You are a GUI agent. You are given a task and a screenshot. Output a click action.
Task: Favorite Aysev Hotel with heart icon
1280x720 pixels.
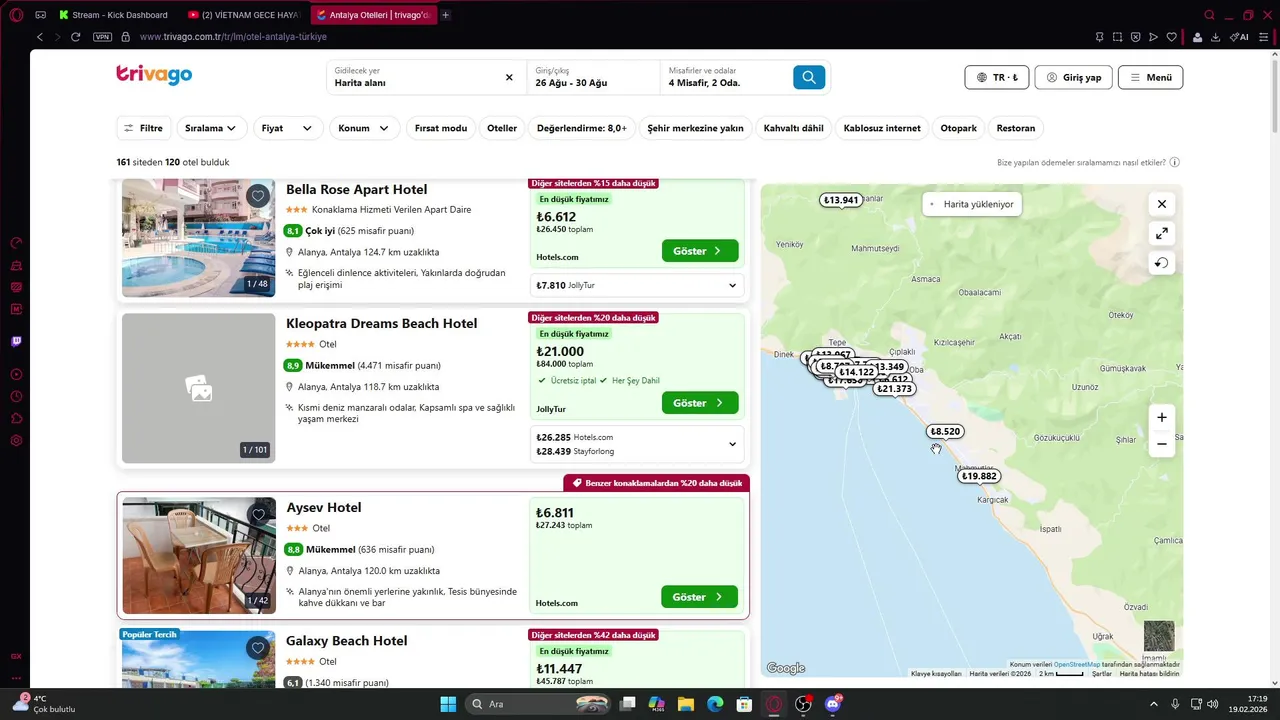[258, 515]
